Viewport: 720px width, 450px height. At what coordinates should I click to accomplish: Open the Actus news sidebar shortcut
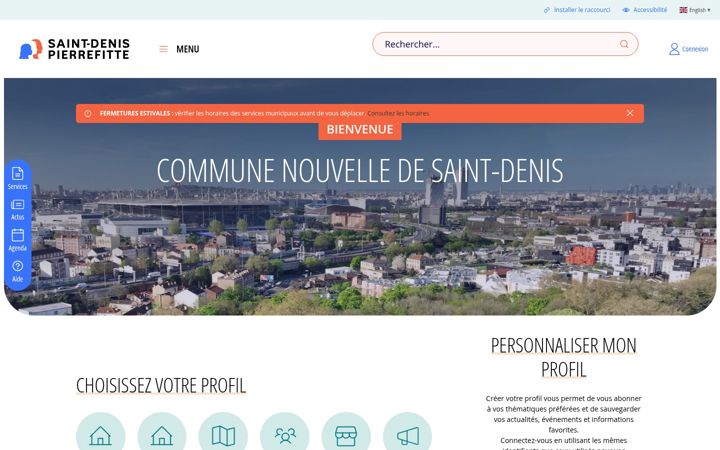tap(17, 209)
